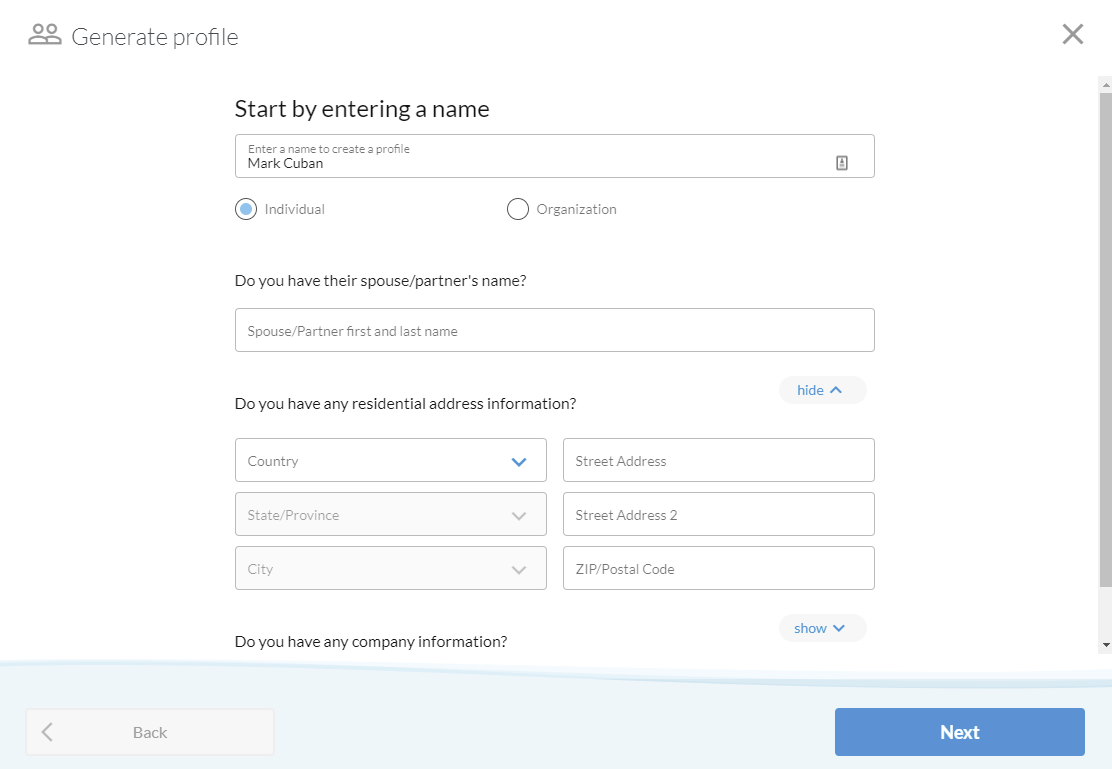Deselect the Individual profile type option
The image size is (1112, 769).
tap(245, 209)
